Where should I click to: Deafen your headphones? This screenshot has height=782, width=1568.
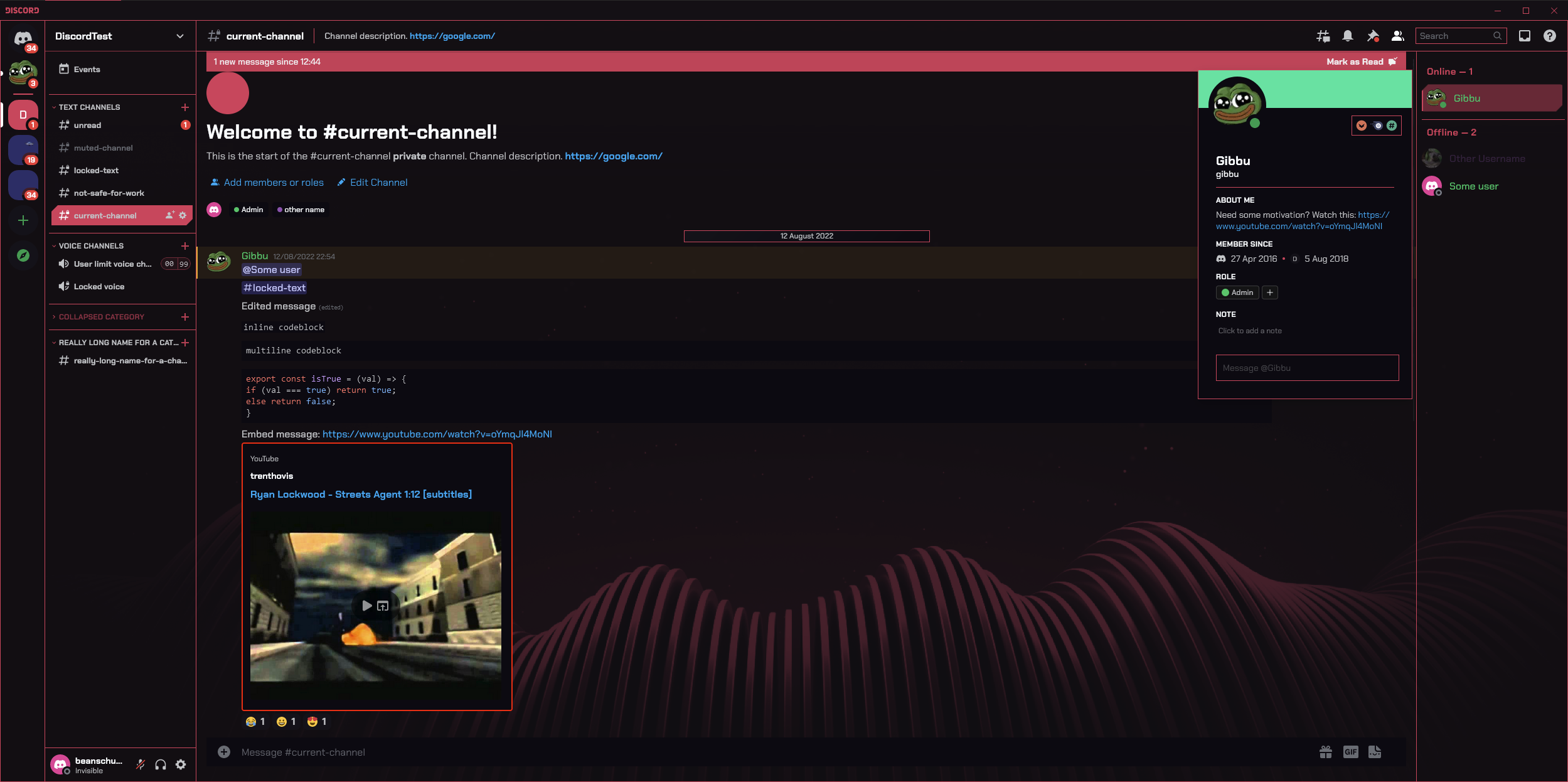(x=160, y=764)
